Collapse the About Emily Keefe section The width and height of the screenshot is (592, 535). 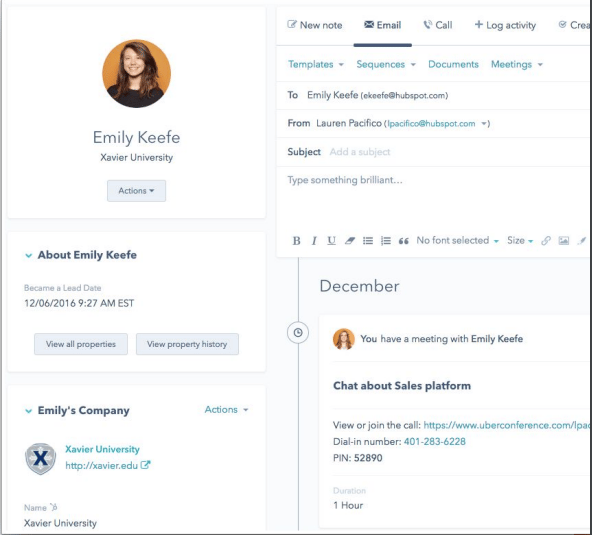pyautogui.click(x=28, y=256)
